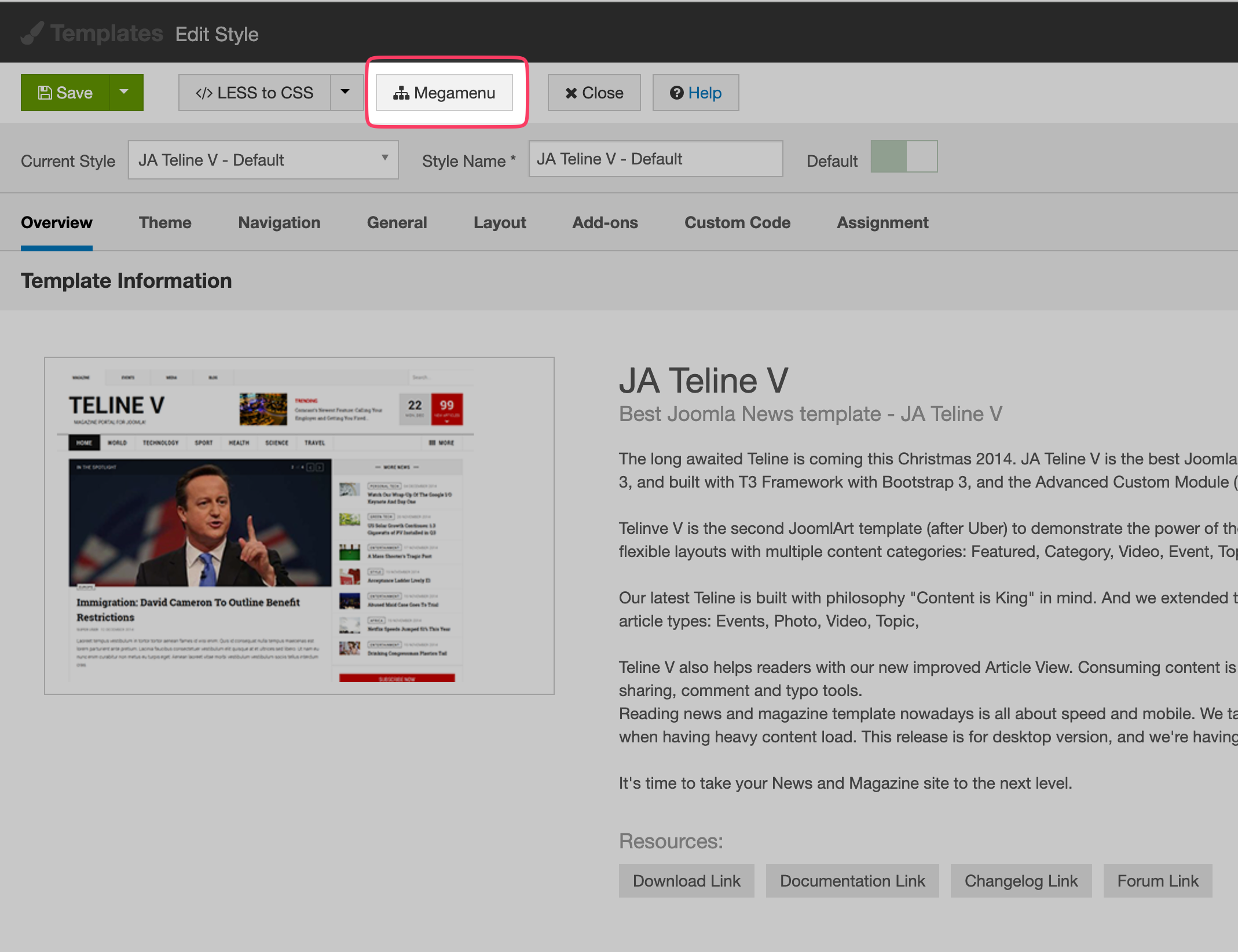Screen dimensions: 1238x952
Task: Expand the LESS to CSS dropdown arrow
Action: pyautogui.click(x=346, y=93)
